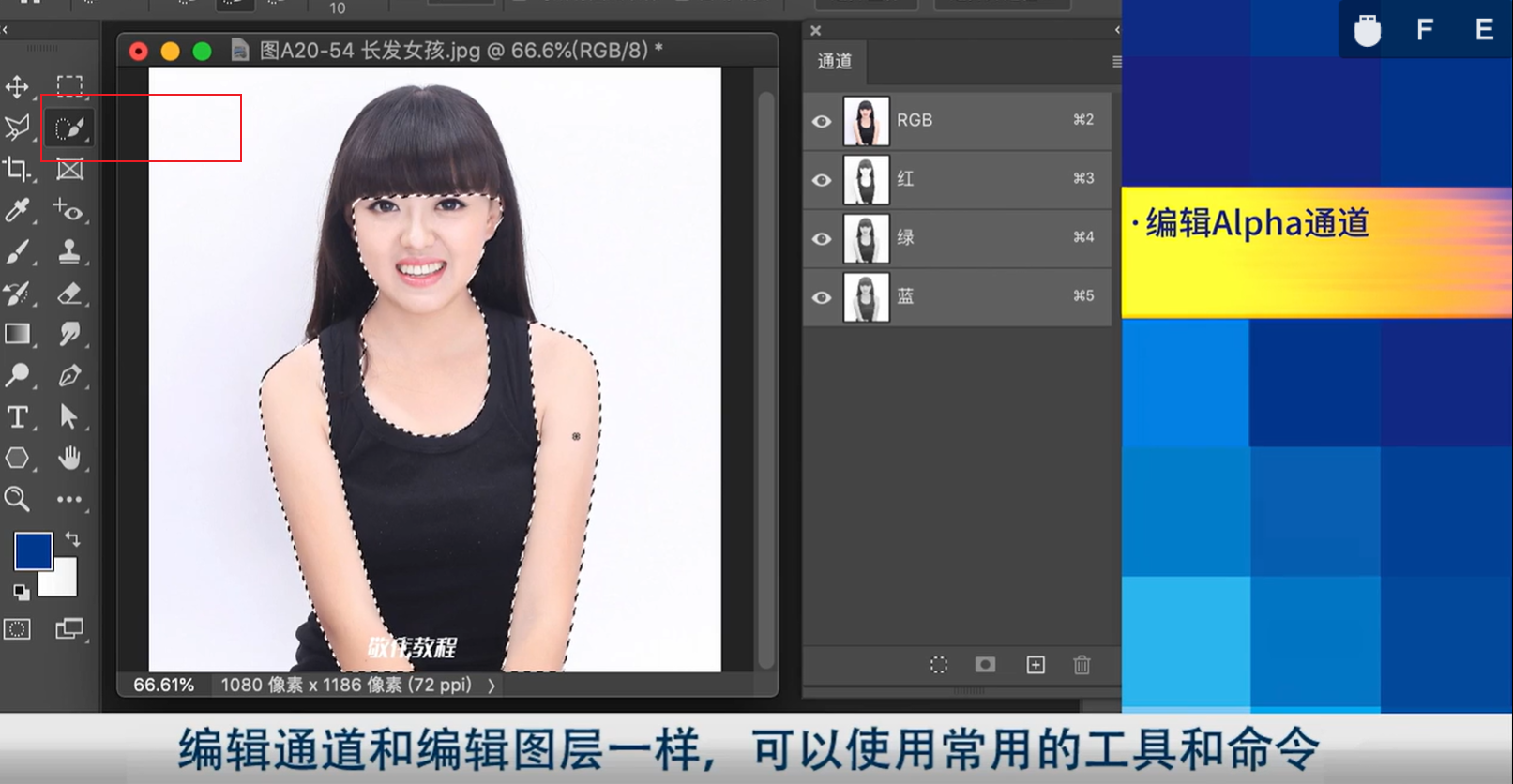The width and height of the screenshot is (1513, 784).
Task: Select the Frame tool
Action: pos(69,169)
